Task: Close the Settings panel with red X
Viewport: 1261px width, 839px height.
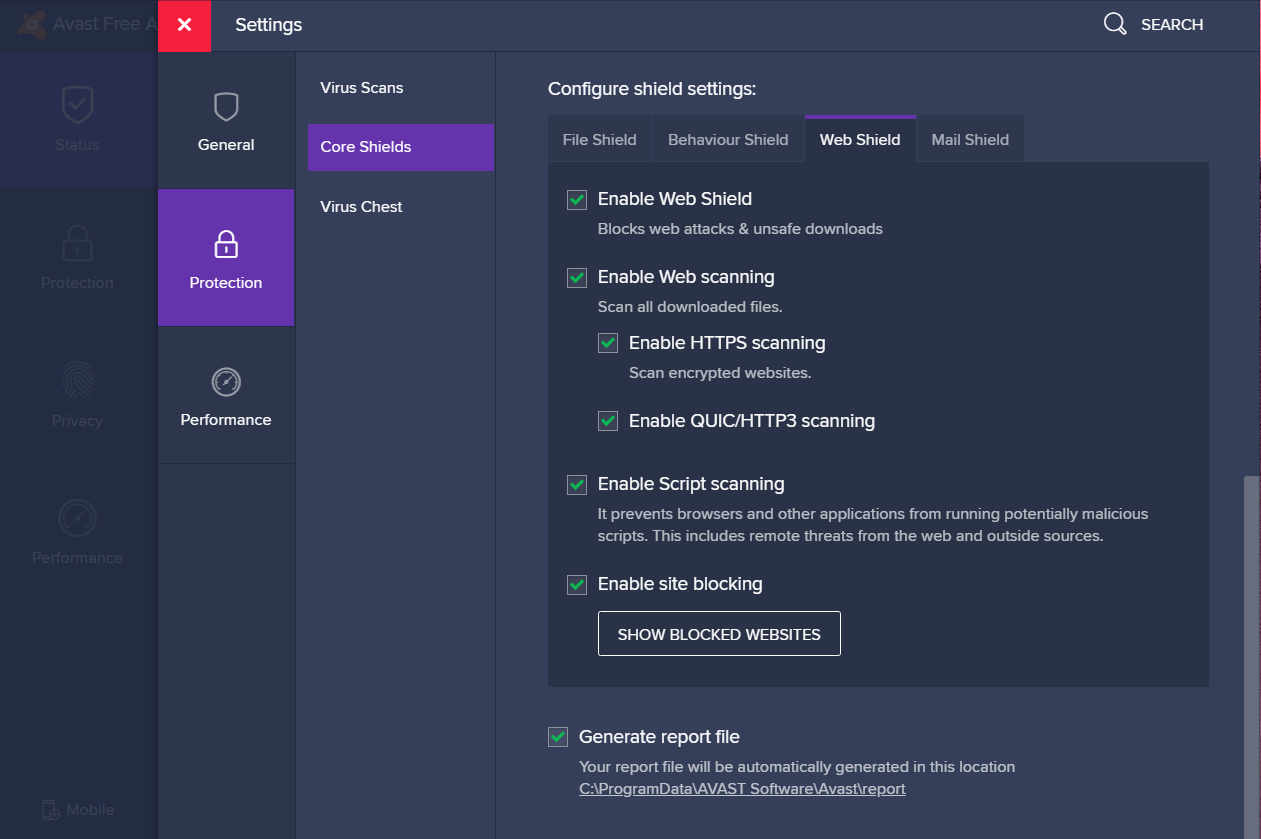Action: (184, 25)
